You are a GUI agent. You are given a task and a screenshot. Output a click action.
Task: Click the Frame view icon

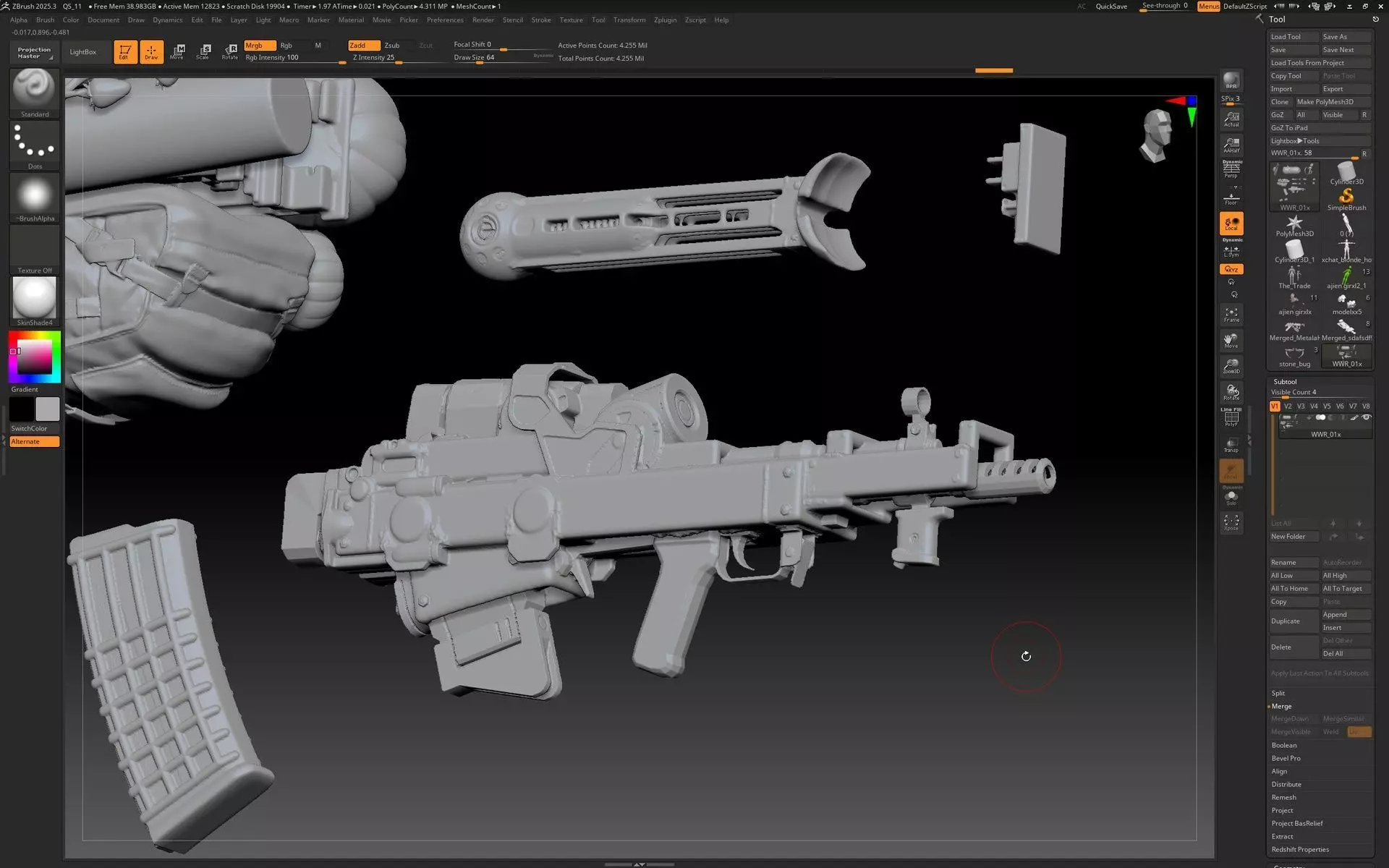[1231, 315]
